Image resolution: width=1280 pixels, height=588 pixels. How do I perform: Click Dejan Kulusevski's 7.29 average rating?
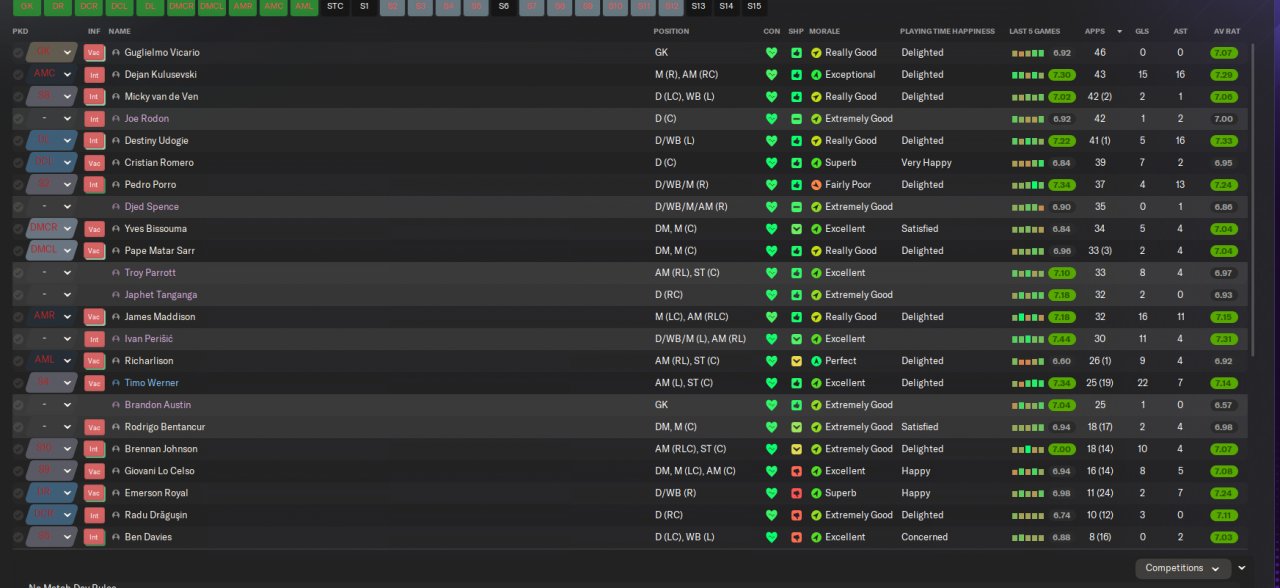tap(1223, 75)
